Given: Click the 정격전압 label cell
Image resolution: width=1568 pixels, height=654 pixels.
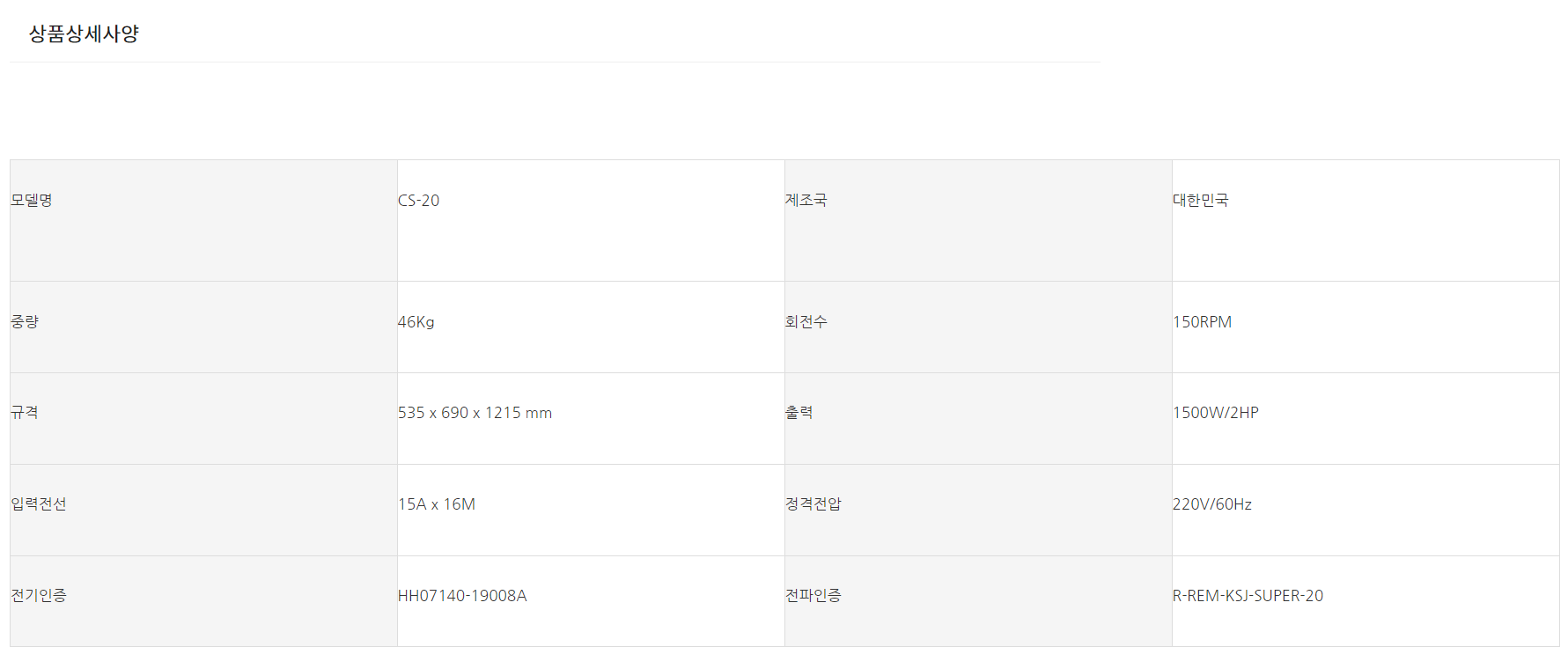Looking at the screenshot, I should pos(813,504).
